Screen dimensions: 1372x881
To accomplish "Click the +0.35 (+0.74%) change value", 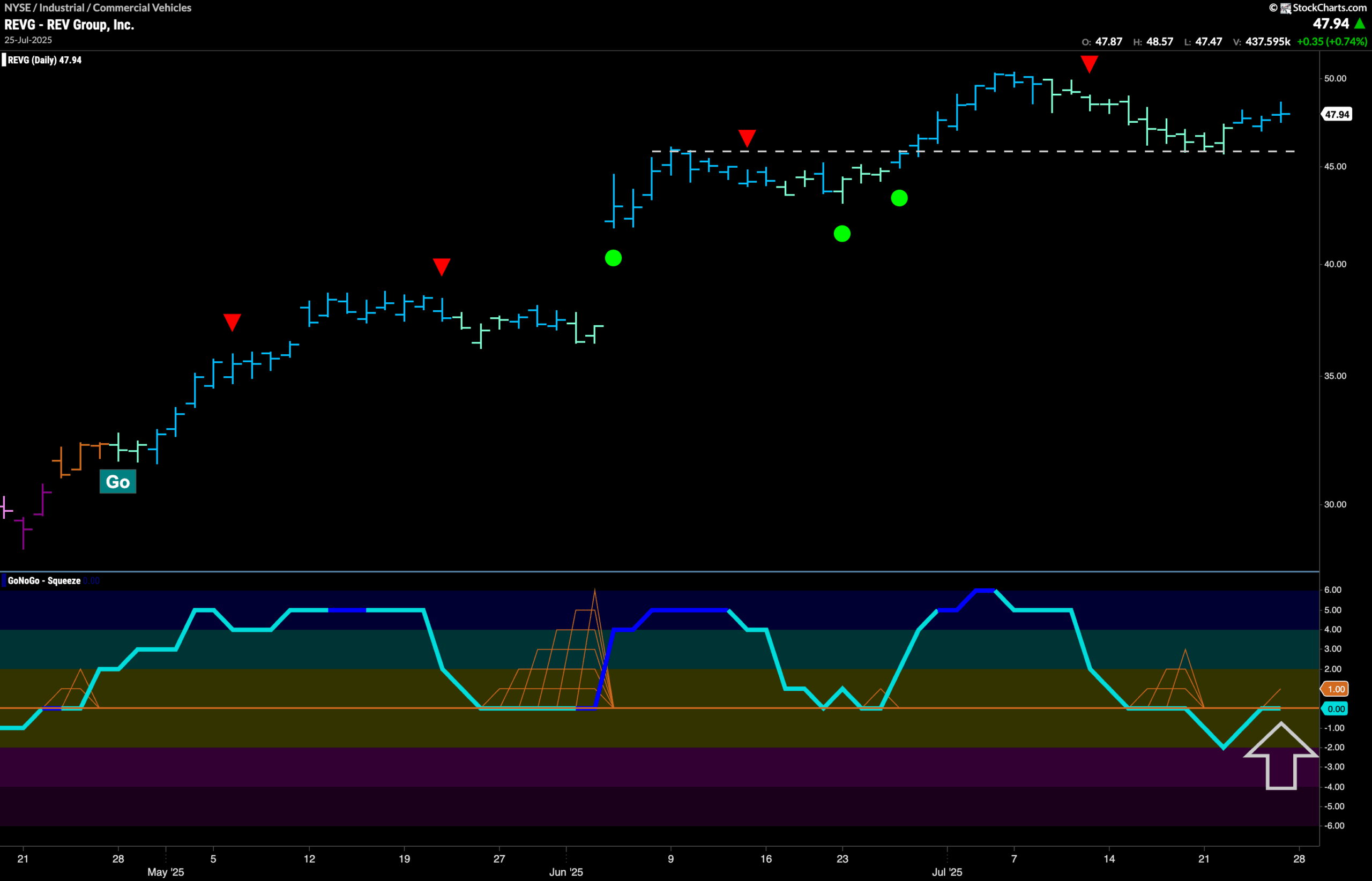I will tap(1331, 41).
